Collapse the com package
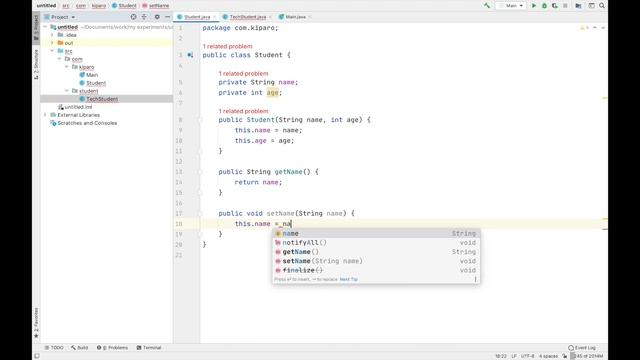The width and height of the screenshot is (640, 360). (60, 59)
